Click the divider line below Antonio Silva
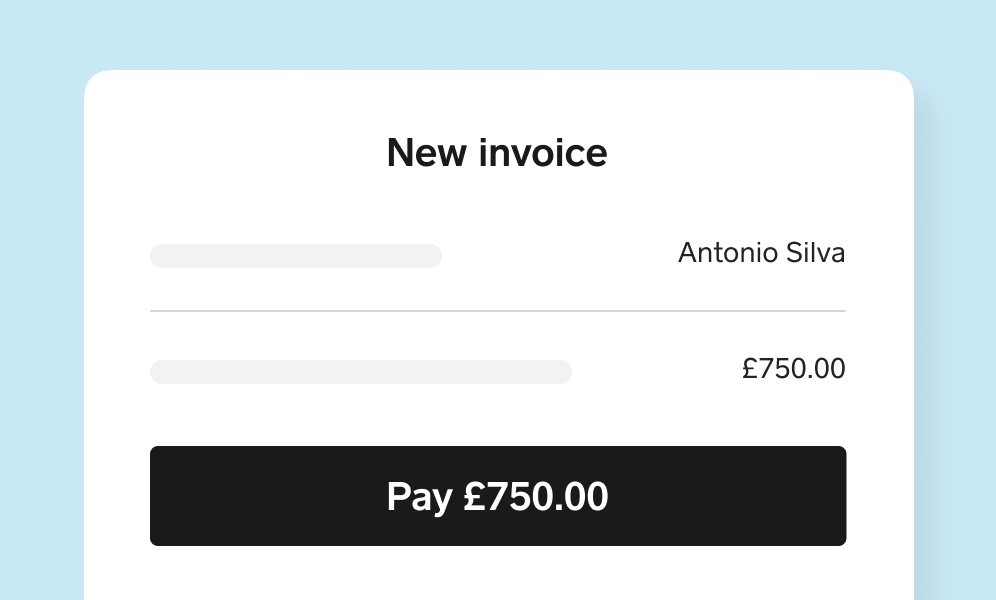Viewport: 996px width, 600px height. pos(498,311)
